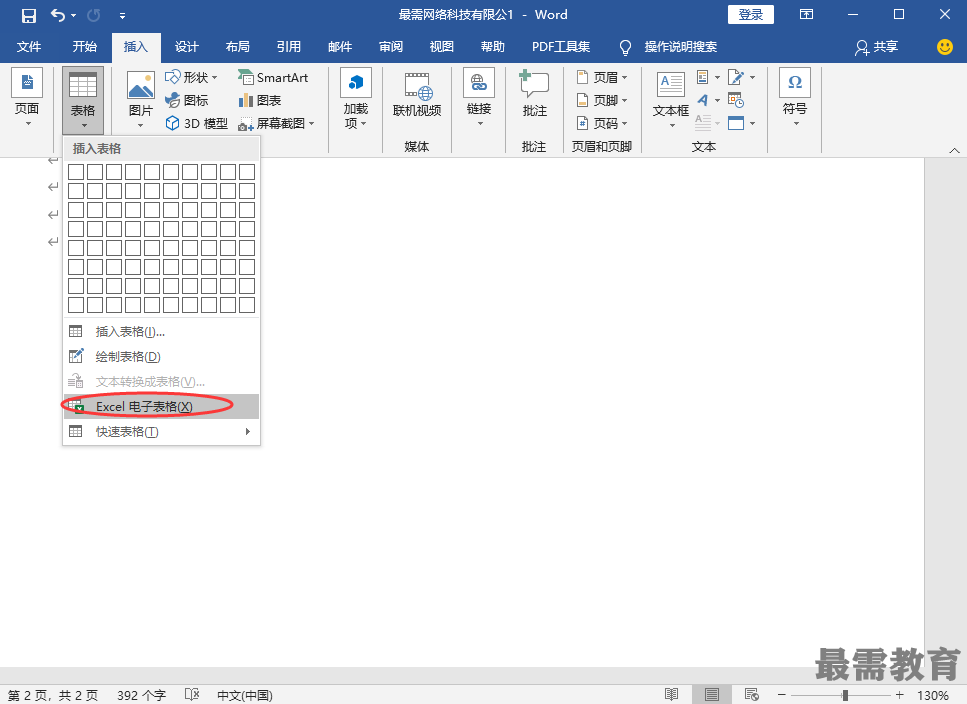Click the 共享 share button

tap(876, 47)
